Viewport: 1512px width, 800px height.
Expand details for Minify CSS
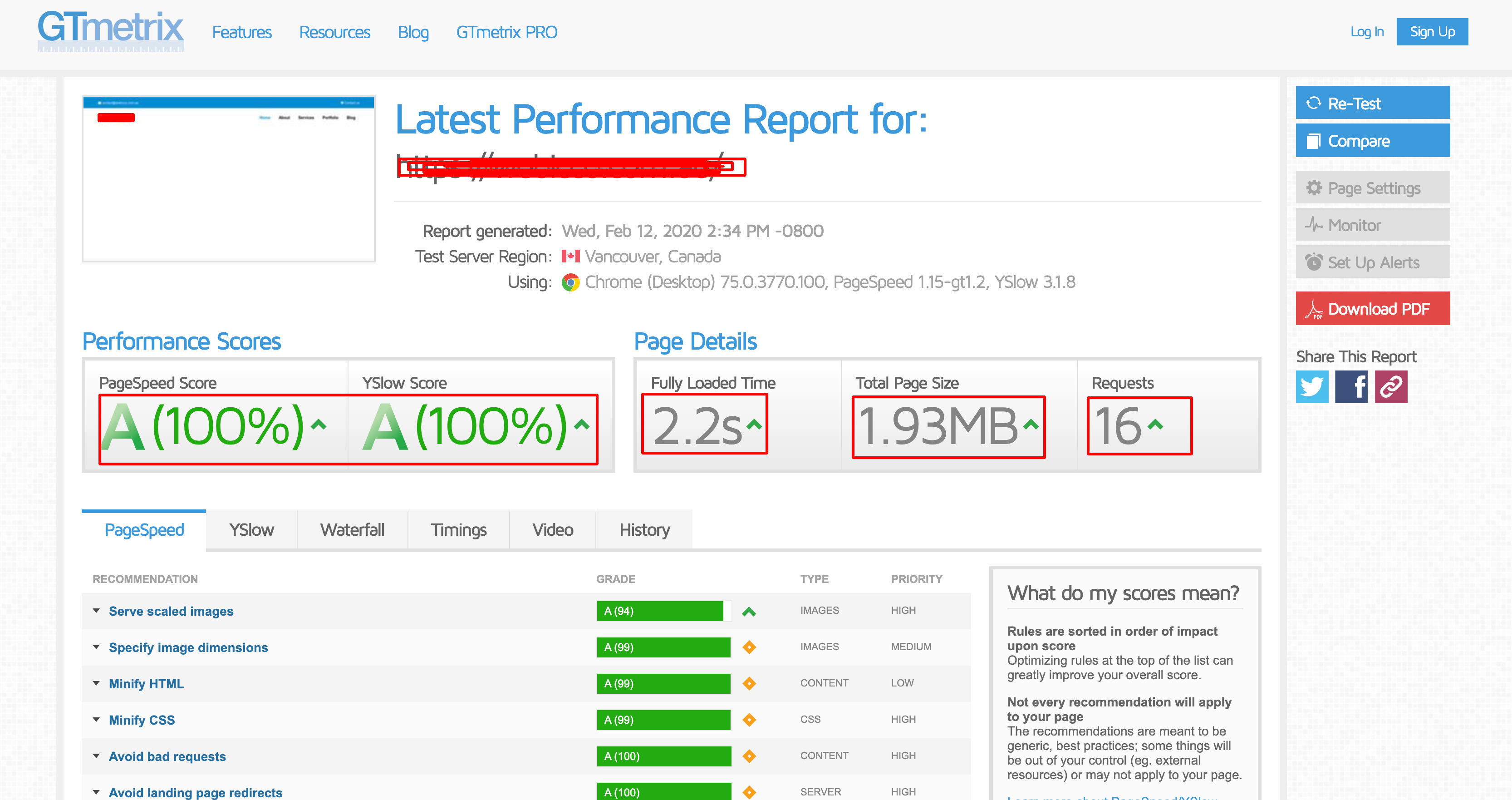pyautogui.click(x=97, y=720)
